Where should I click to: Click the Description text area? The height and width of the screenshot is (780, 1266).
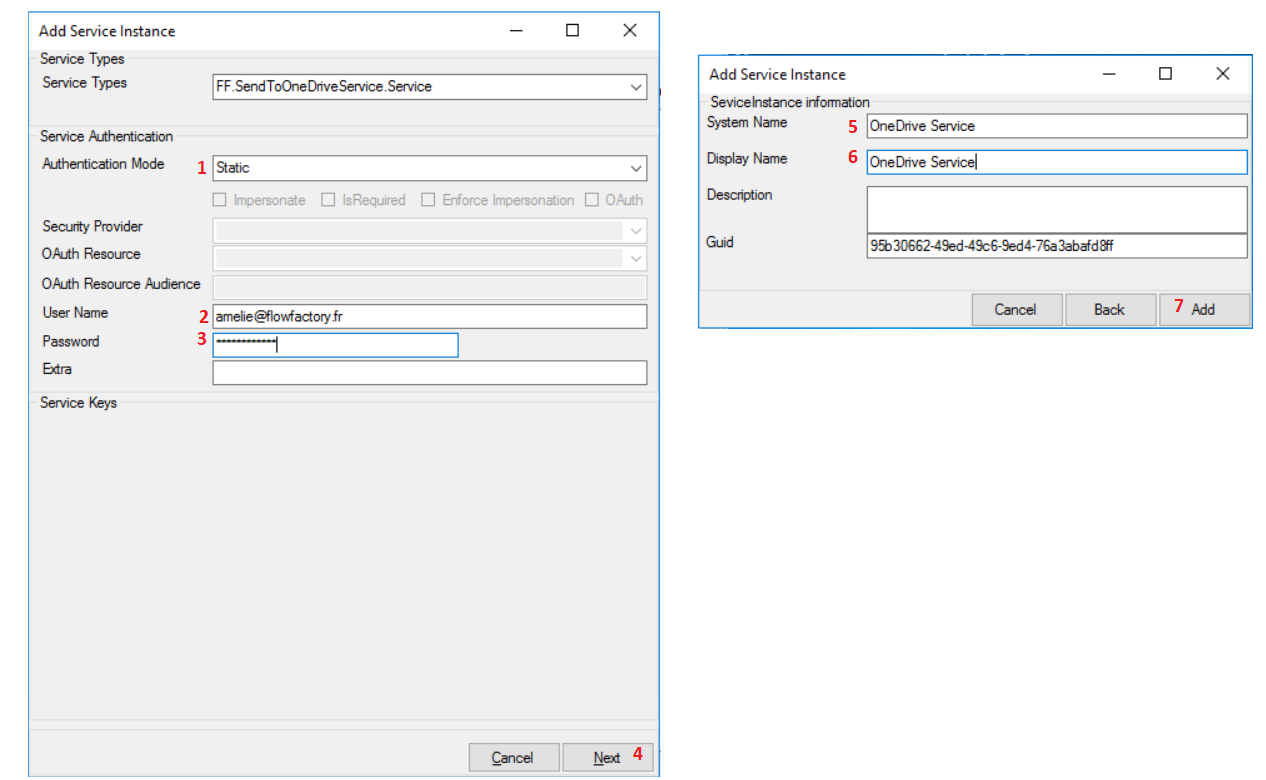(x=1056, y=209)
